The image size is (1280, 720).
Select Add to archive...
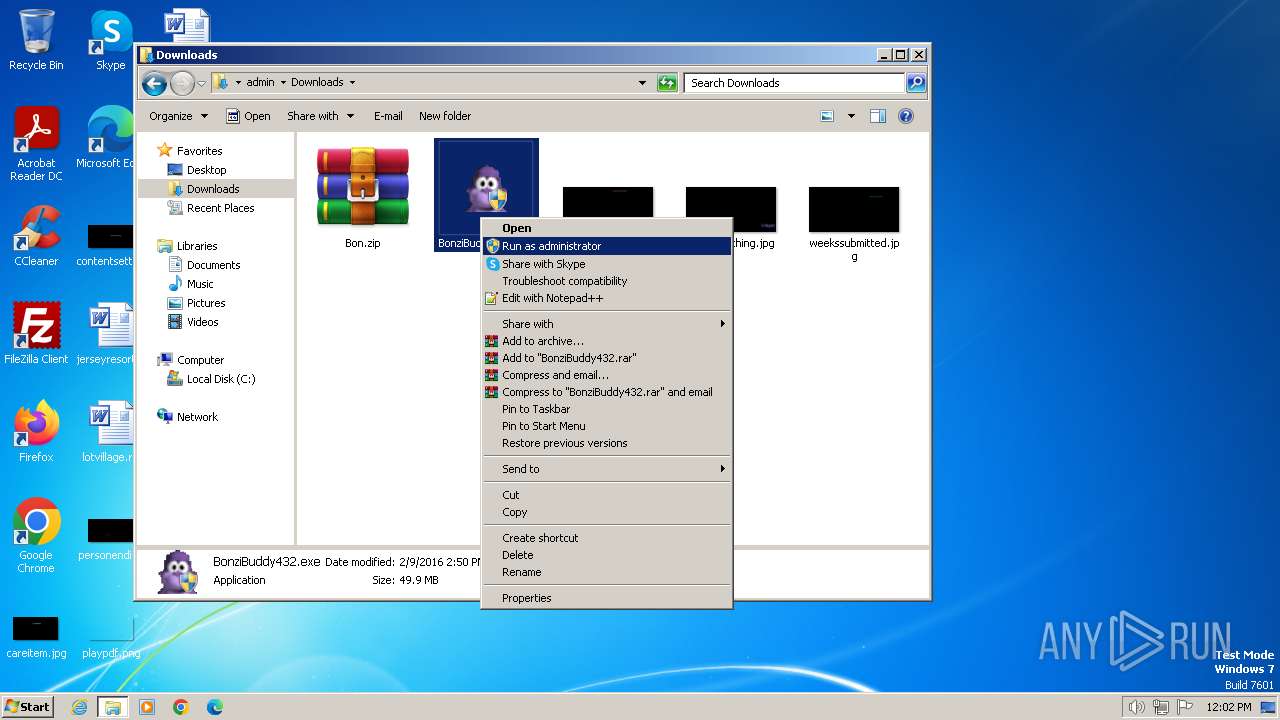pos(607,341)
